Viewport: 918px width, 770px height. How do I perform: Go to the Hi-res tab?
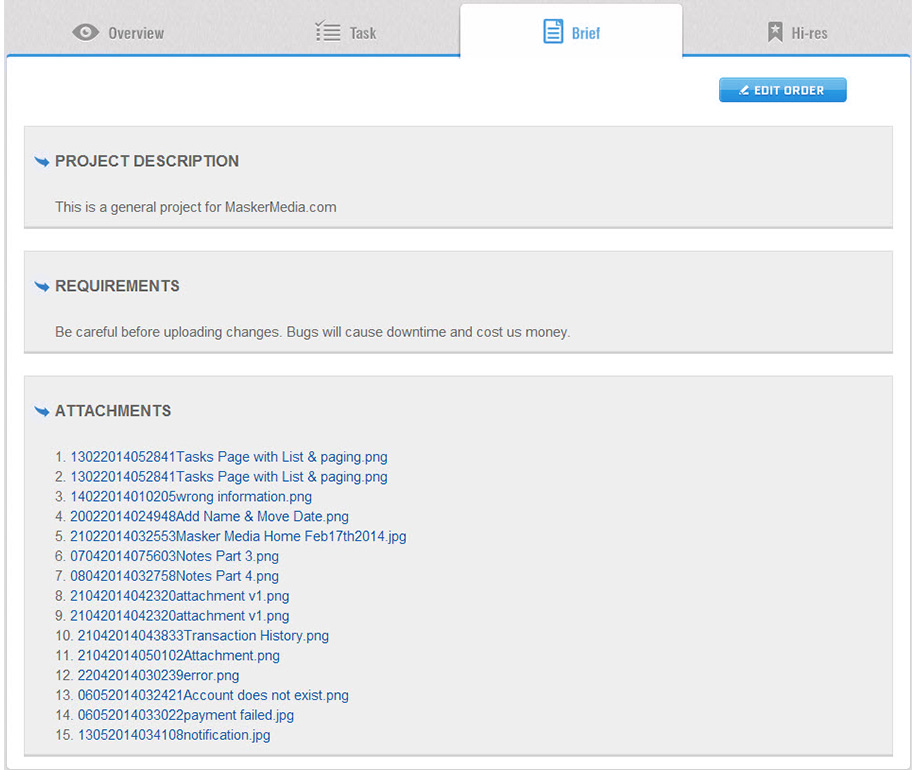[797, 33]
